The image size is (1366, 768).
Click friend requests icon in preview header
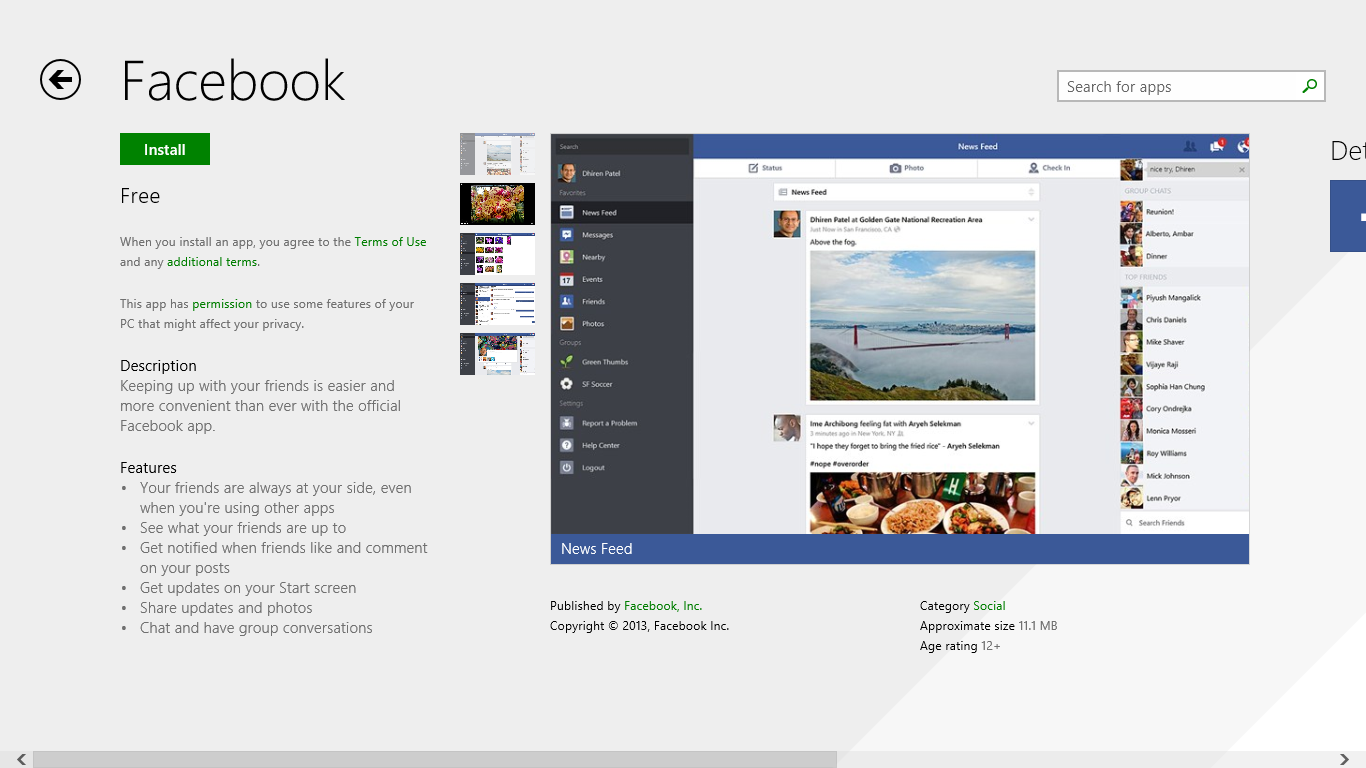(1190, 146)
